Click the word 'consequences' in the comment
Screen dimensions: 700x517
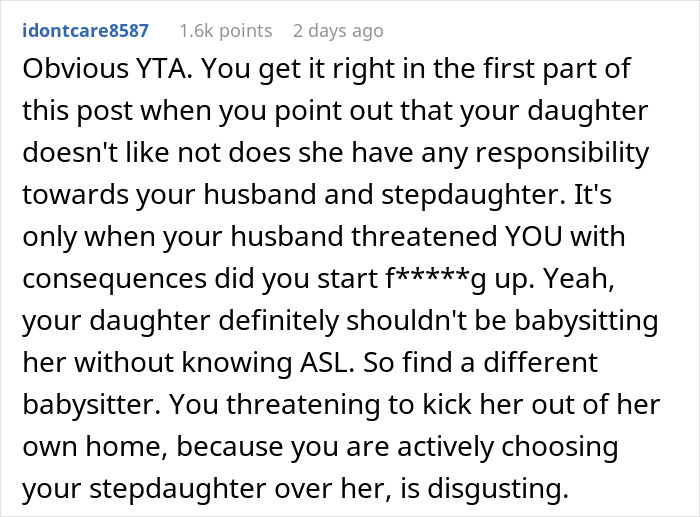pos(115,279)
